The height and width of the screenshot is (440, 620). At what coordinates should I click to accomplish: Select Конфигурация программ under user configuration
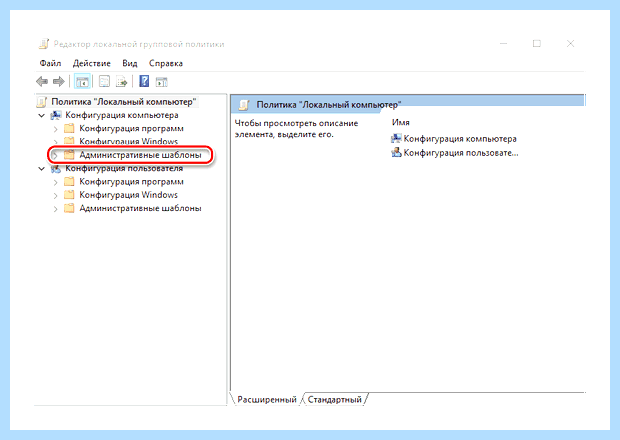(x=131, y=182)
